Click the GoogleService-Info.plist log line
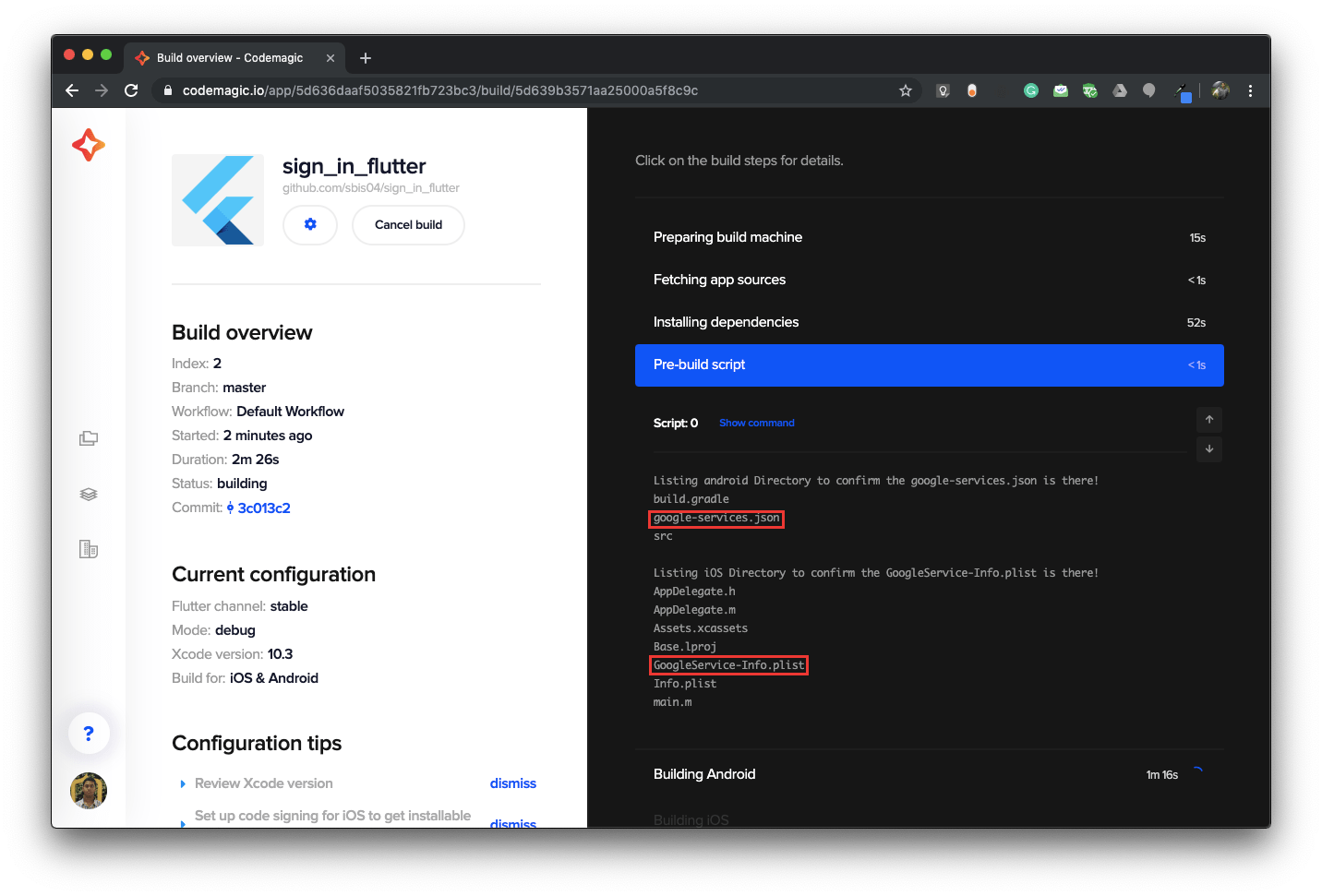Viewport: 1322px width, 896px height. (x=728, y=665)
